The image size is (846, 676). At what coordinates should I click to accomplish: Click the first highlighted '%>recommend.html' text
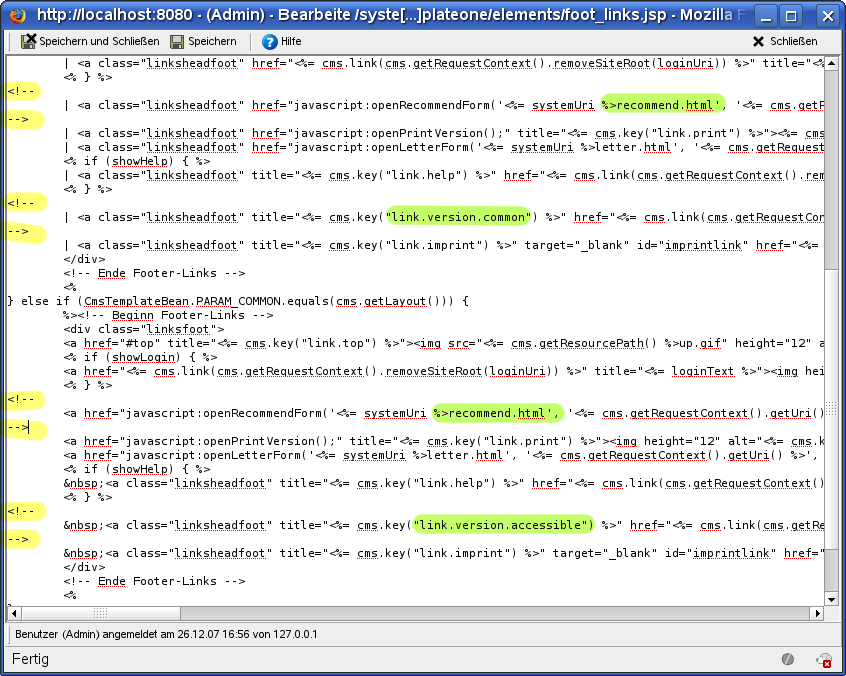[663, 105]
